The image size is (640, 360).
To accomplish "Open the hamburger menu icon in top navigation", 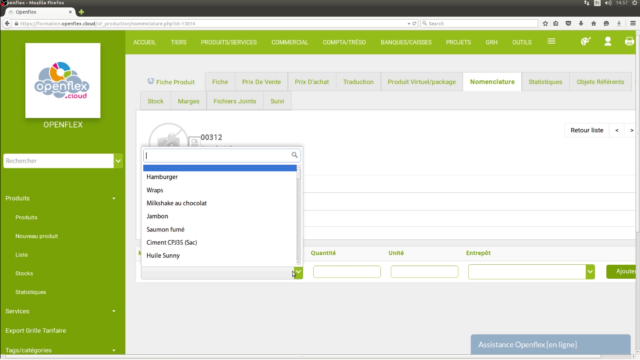I will point(551,41).
